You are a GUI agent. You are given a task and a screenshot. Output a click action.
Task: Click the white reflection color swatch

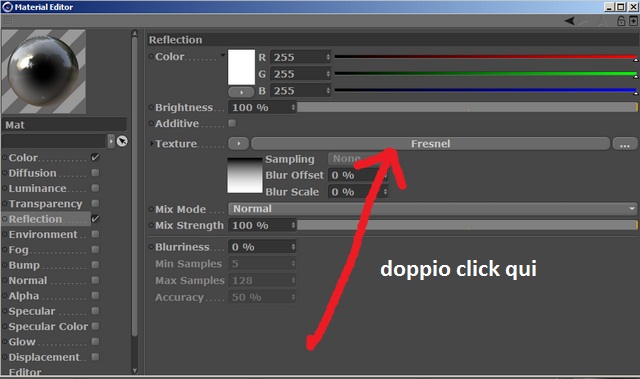point(241,67)
